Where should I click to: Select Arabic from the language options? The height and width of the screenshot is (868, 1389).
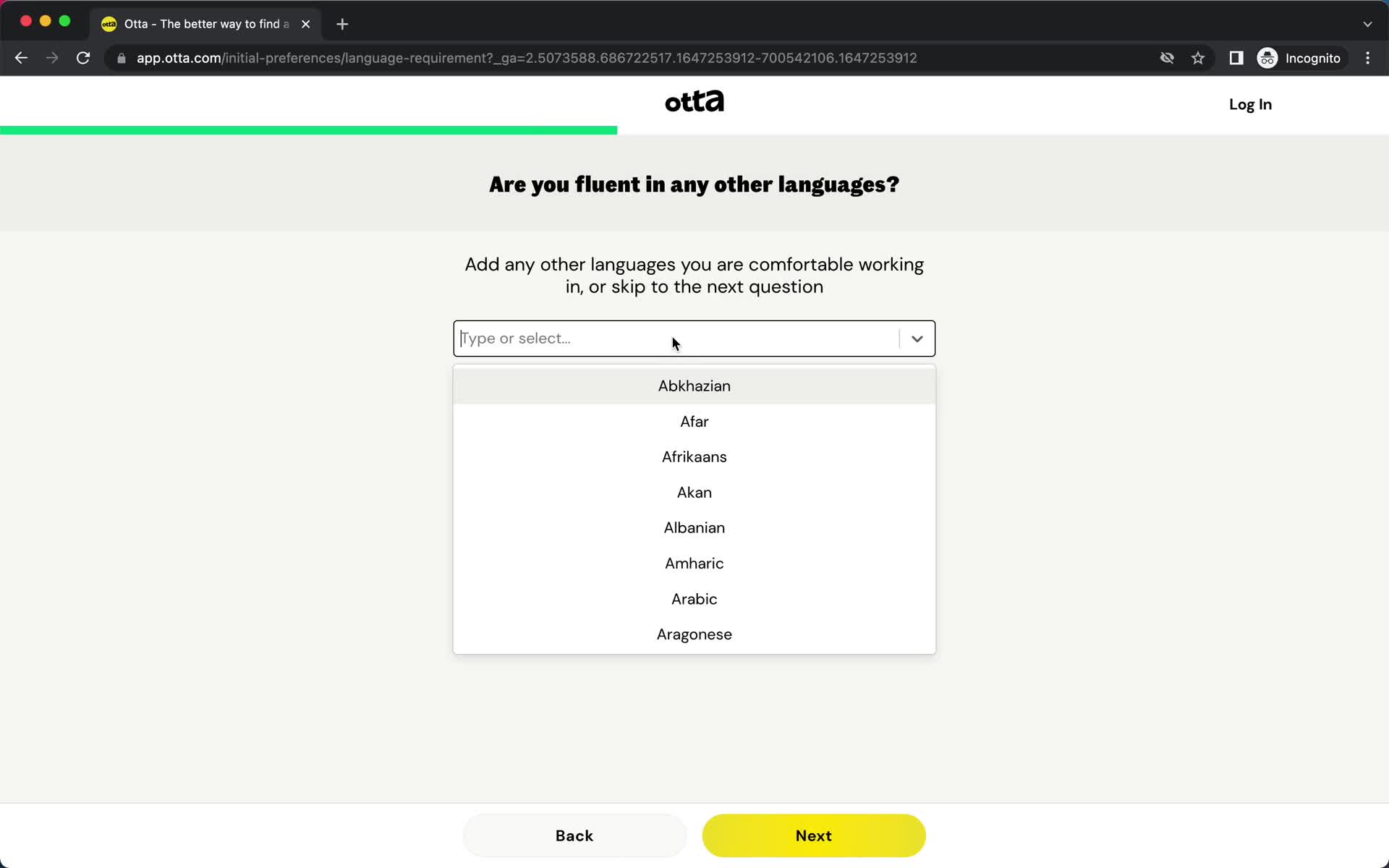tap(694, 599)
